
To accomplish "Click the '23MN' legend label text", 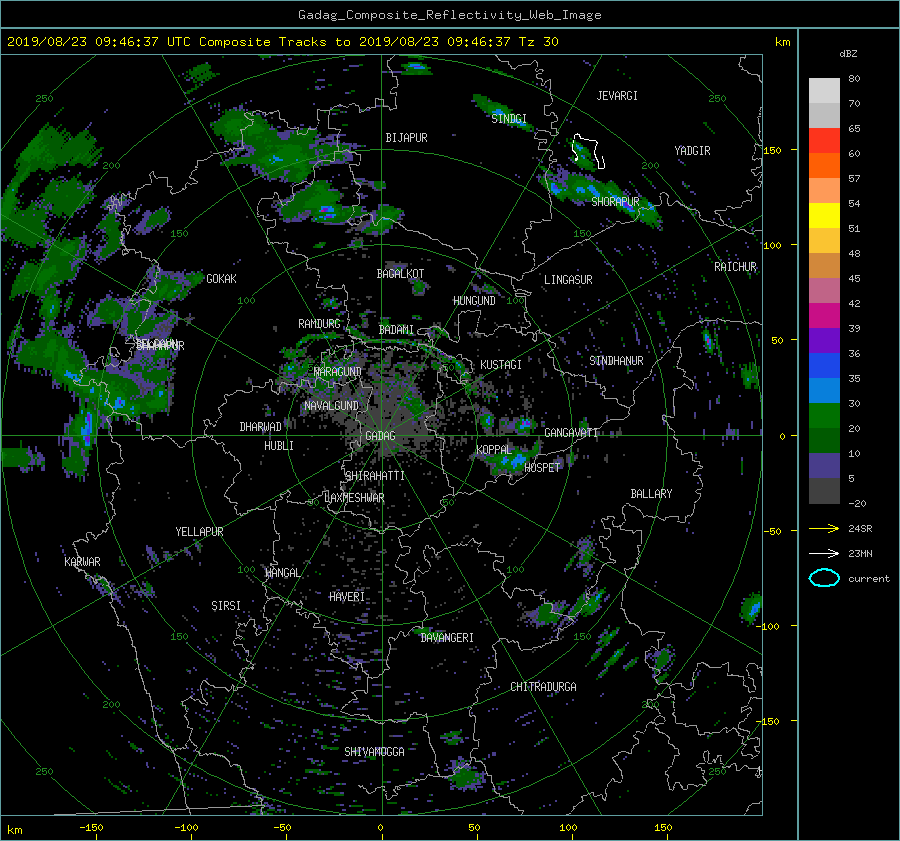I will [860, 553].
